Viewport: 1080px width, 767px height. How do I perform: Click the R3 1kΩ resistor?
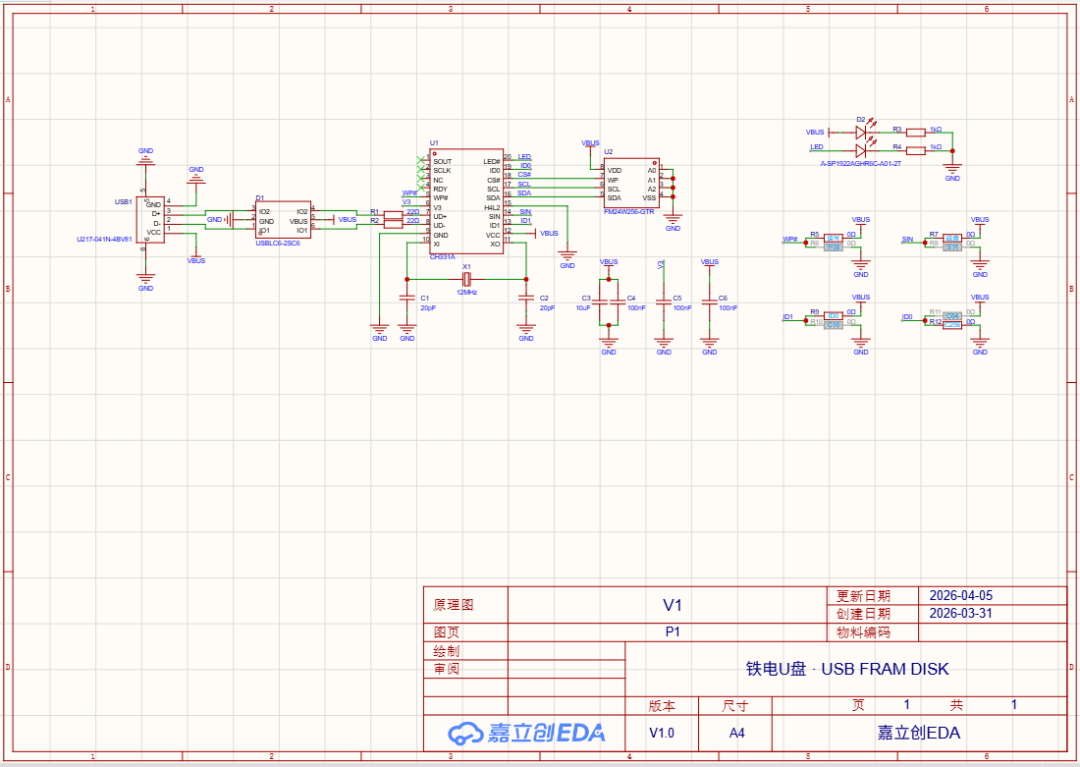tap(915, 131)
